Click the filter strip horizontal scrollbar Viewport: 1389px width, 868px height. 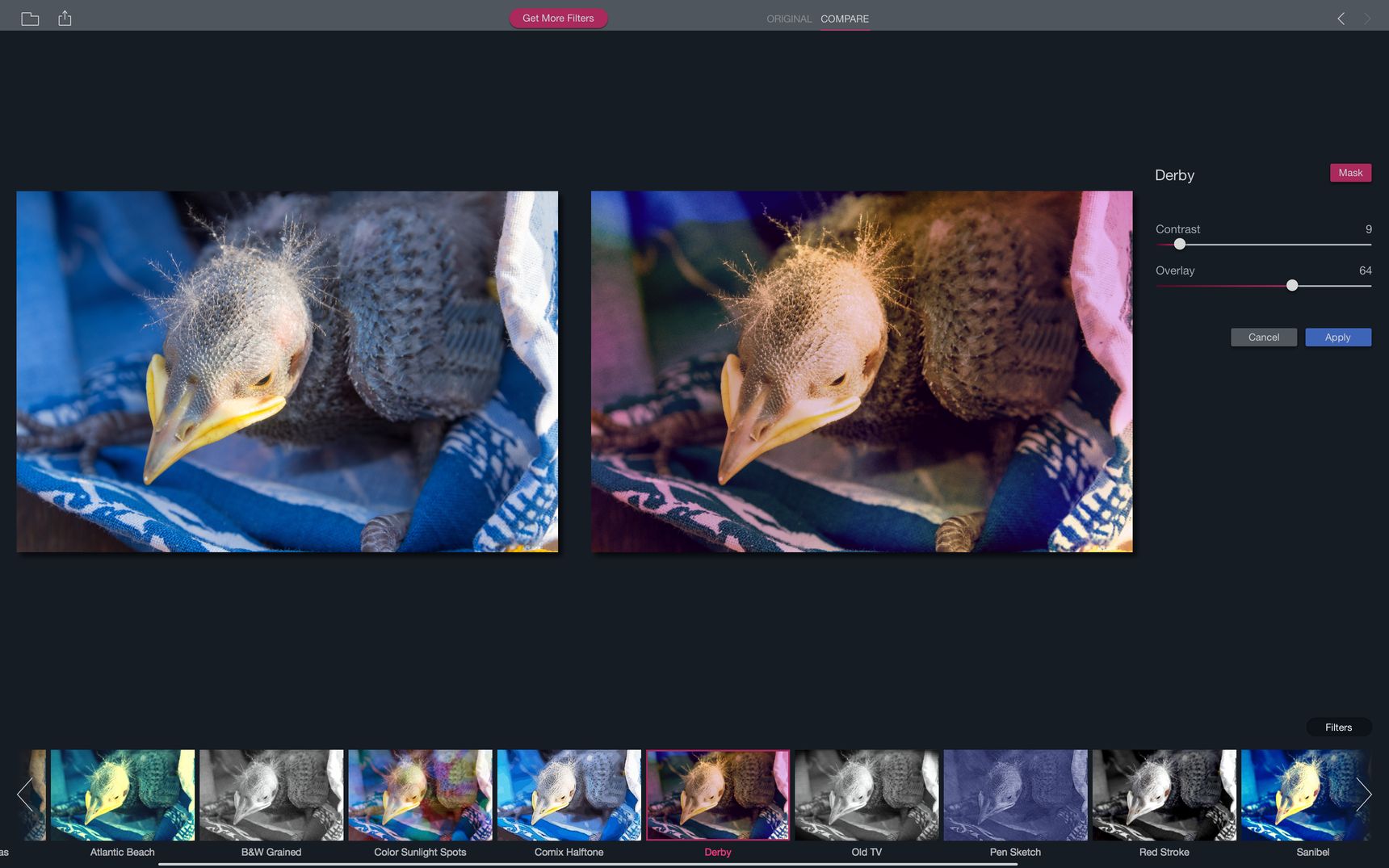[x=588, y=864]
